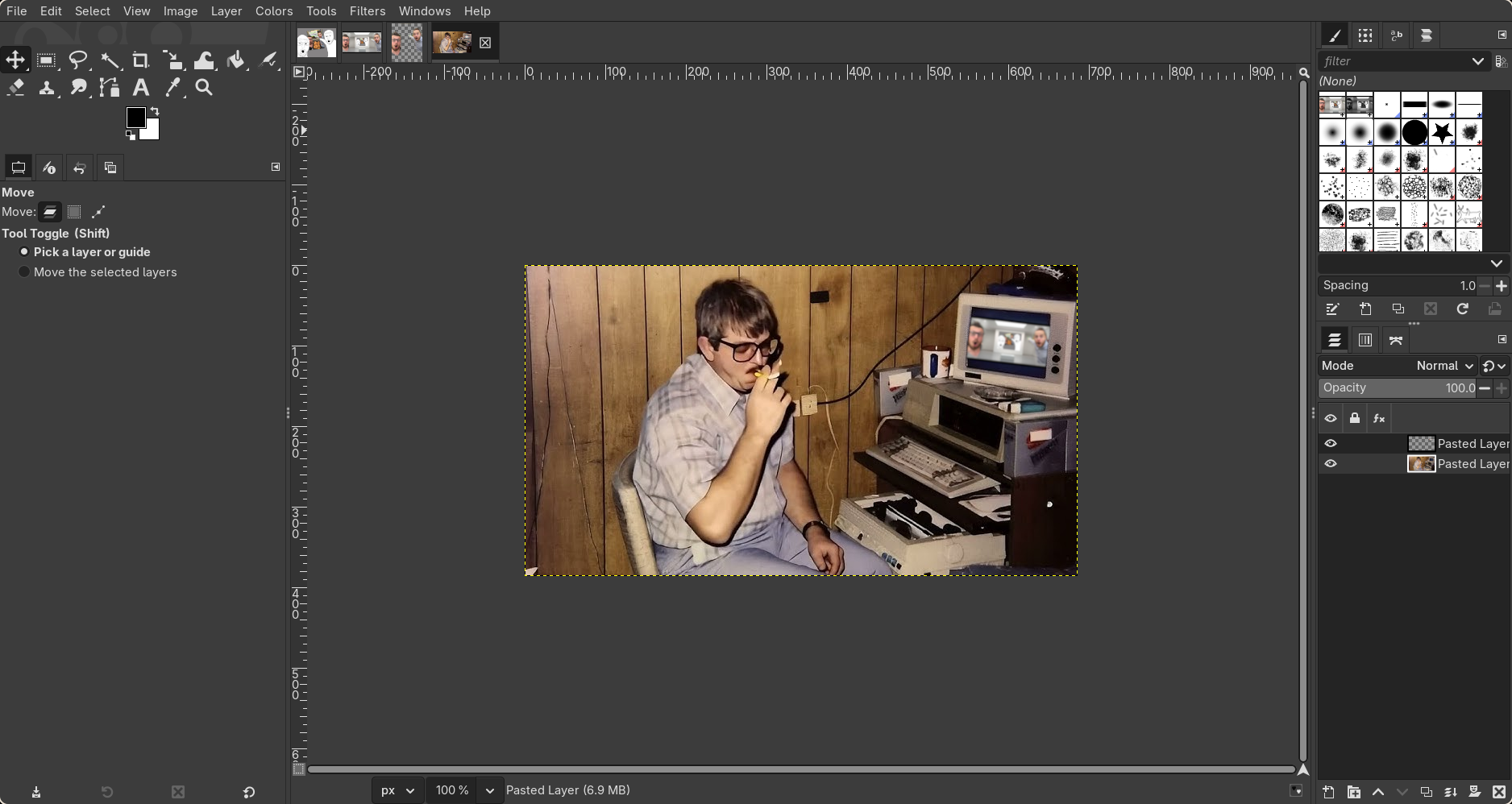Expand the brush filter tag dropdown

coord(1477,61)
